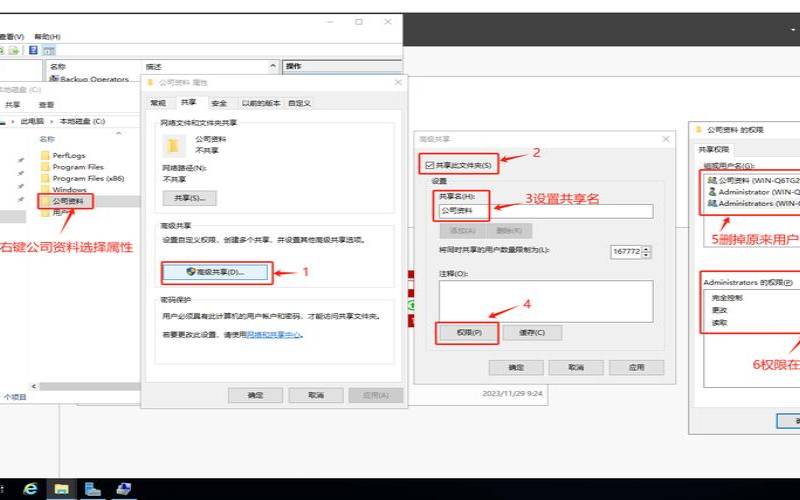Click 确定 in the 公司资料 属性 dialog
Image resolution: width=800 pixels, height=500 pixels.
pos(256,395)
